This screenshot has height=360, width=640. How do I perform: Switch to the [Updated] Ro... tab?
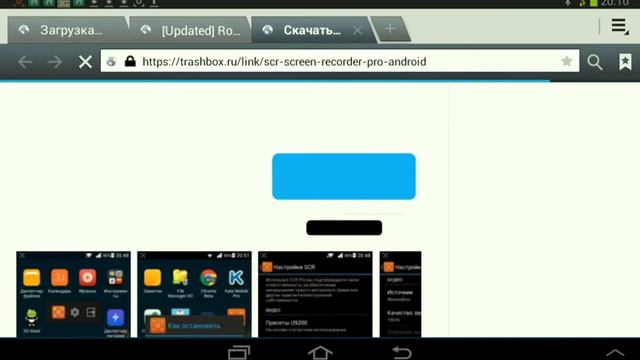[x=190, y=30]
